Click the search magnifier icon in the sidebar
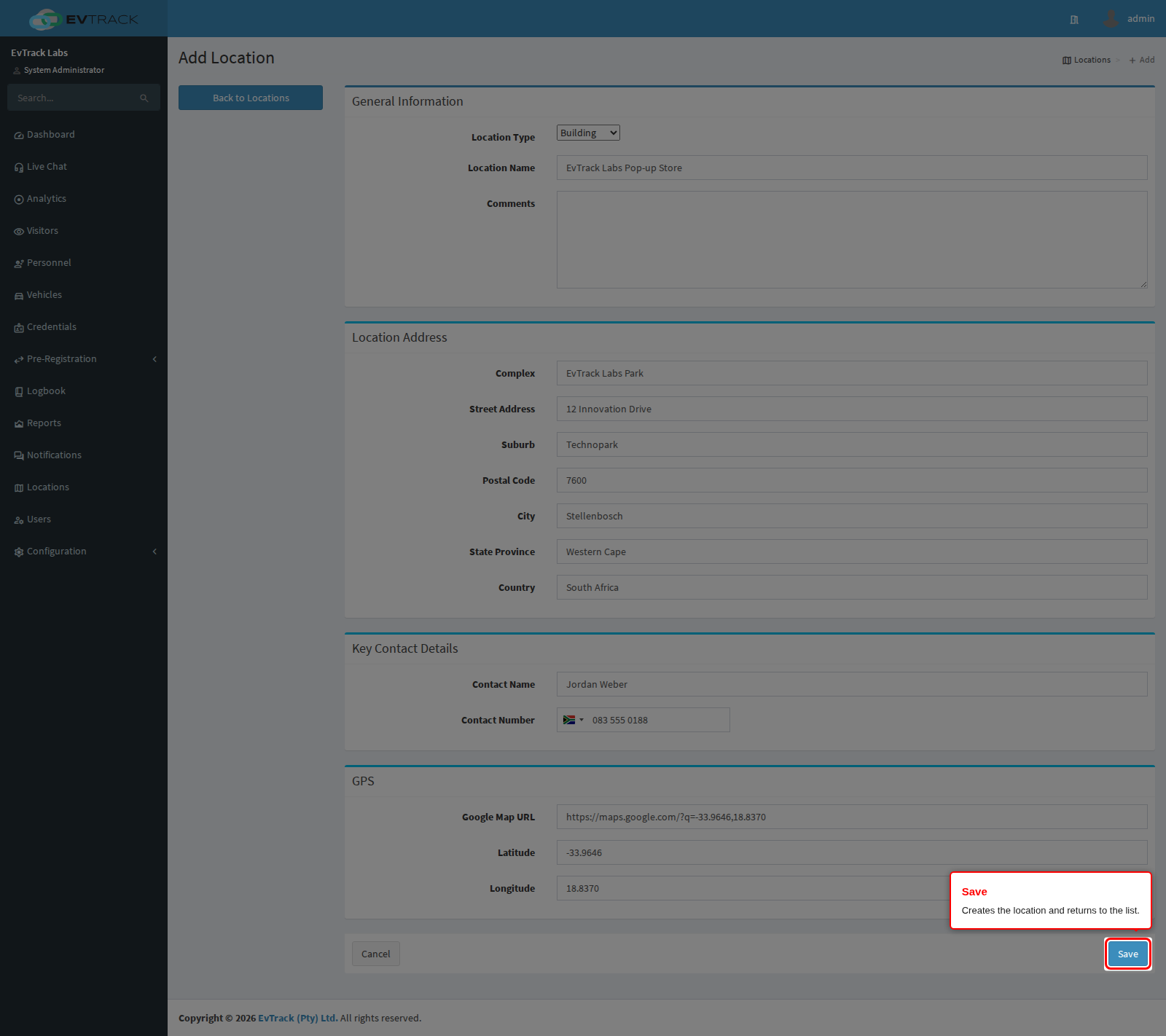The height and width of the screenshot is (1036, 1166). pyautogui.click(x=144, y=98)
